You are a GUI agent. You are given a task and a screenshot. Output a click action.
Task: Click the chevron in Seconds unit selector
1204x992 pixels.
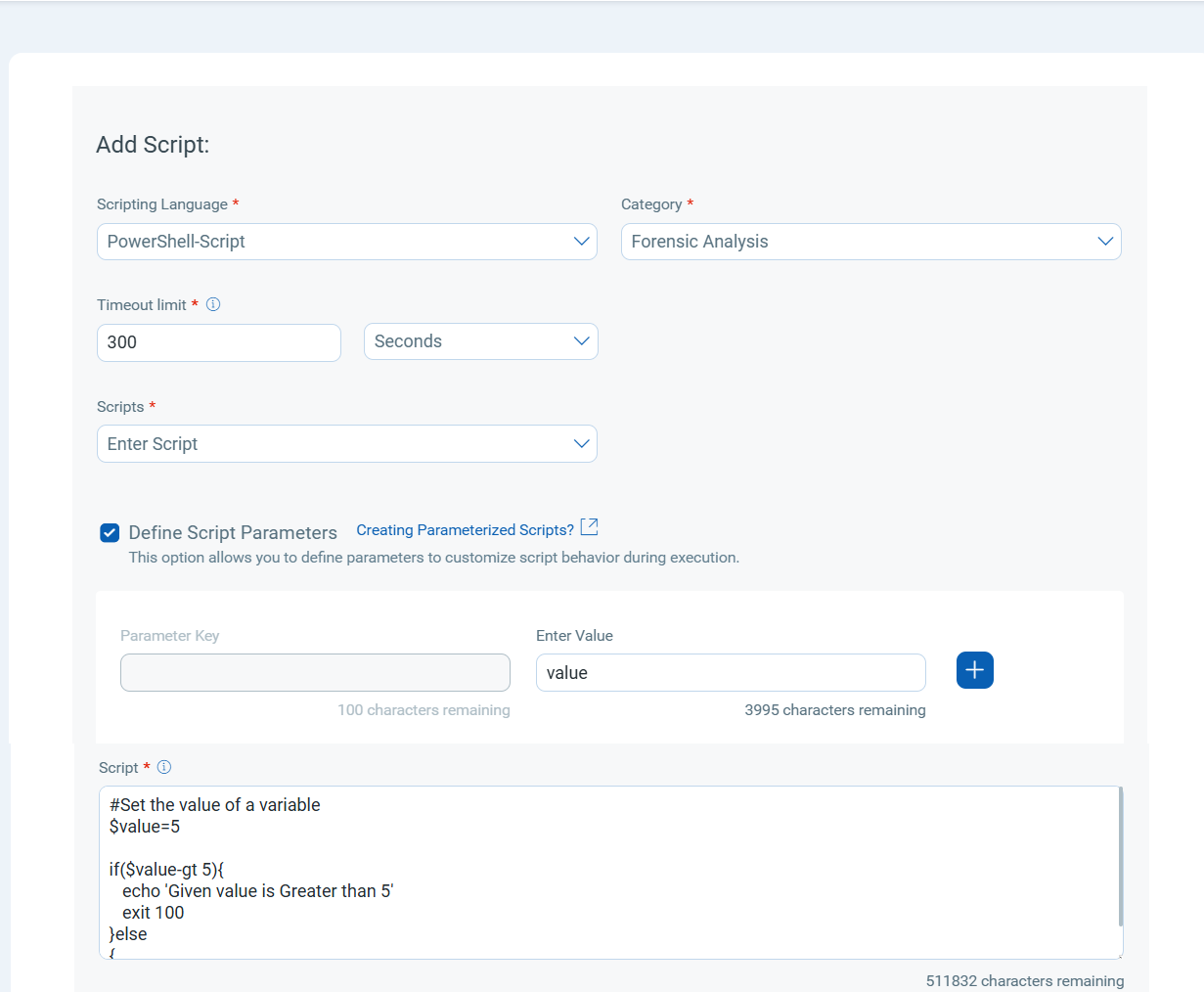(581, 341)
